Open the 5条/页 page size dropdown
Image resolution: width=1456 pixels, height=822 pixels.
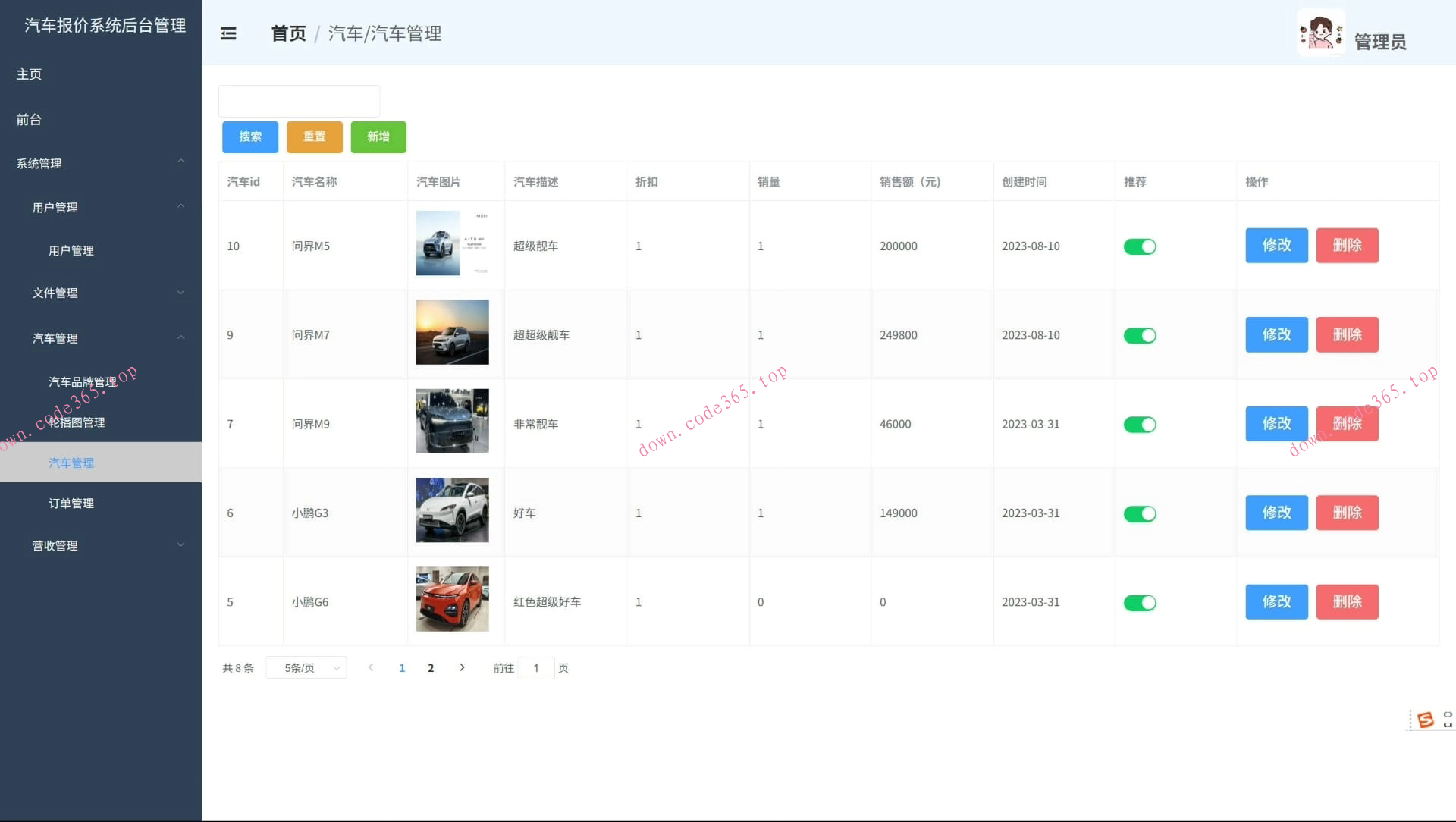pos(306,667)
